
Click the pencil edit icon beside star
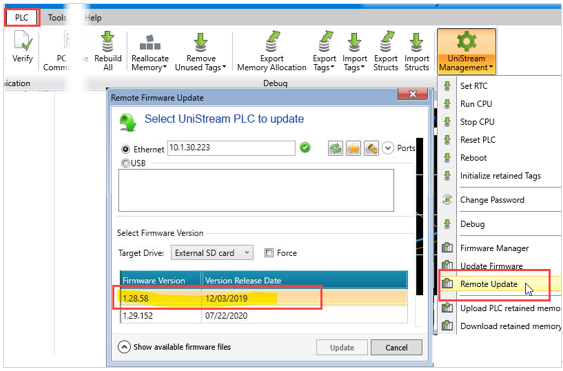tap(371, 148)
